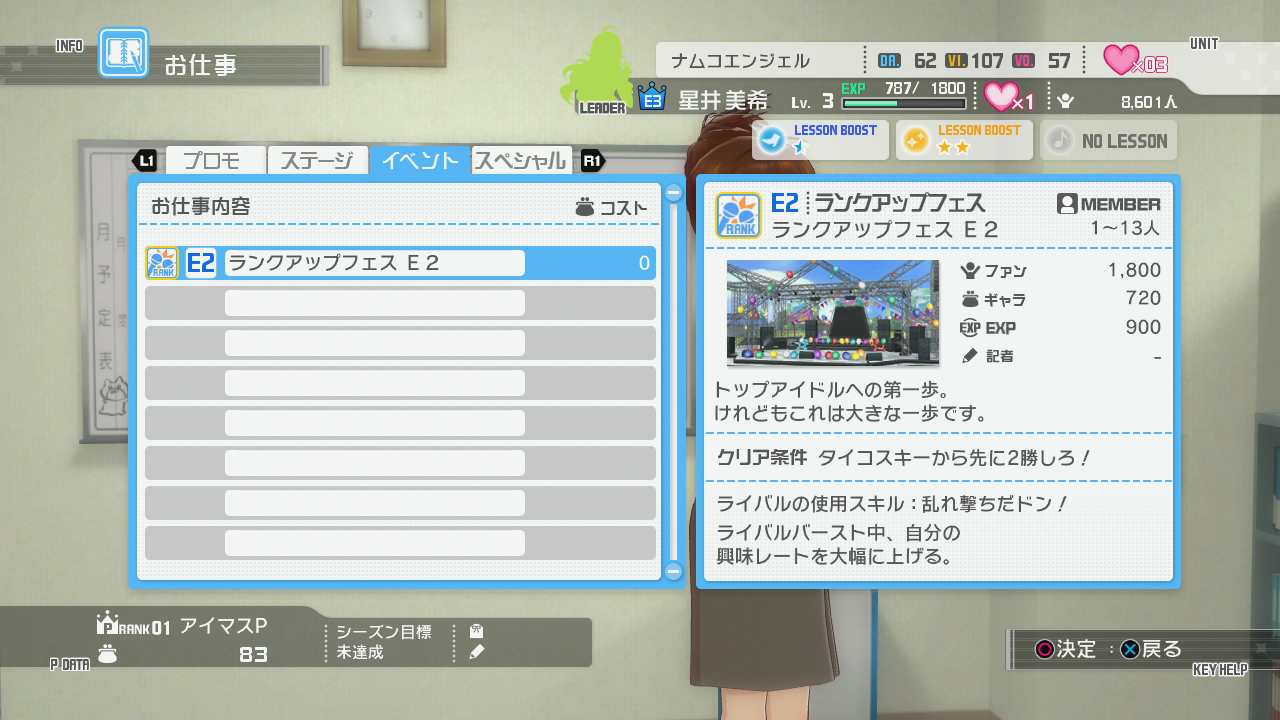1280x720 pixels.
Task: Click the producer money purse icon
Action: click(x=108, y=654)
